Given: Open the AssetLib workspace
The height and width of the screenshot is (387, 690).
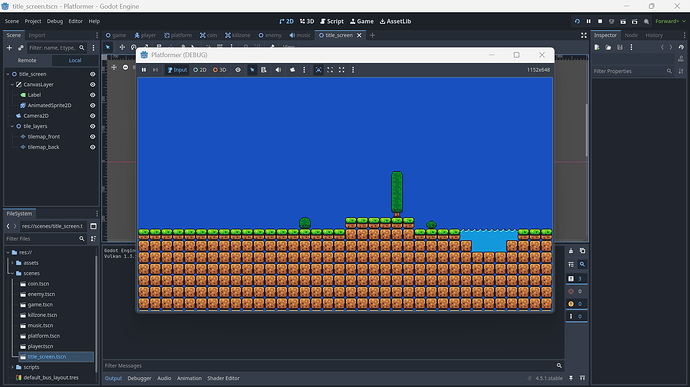Looking at the screenshot, I should 395,21.
